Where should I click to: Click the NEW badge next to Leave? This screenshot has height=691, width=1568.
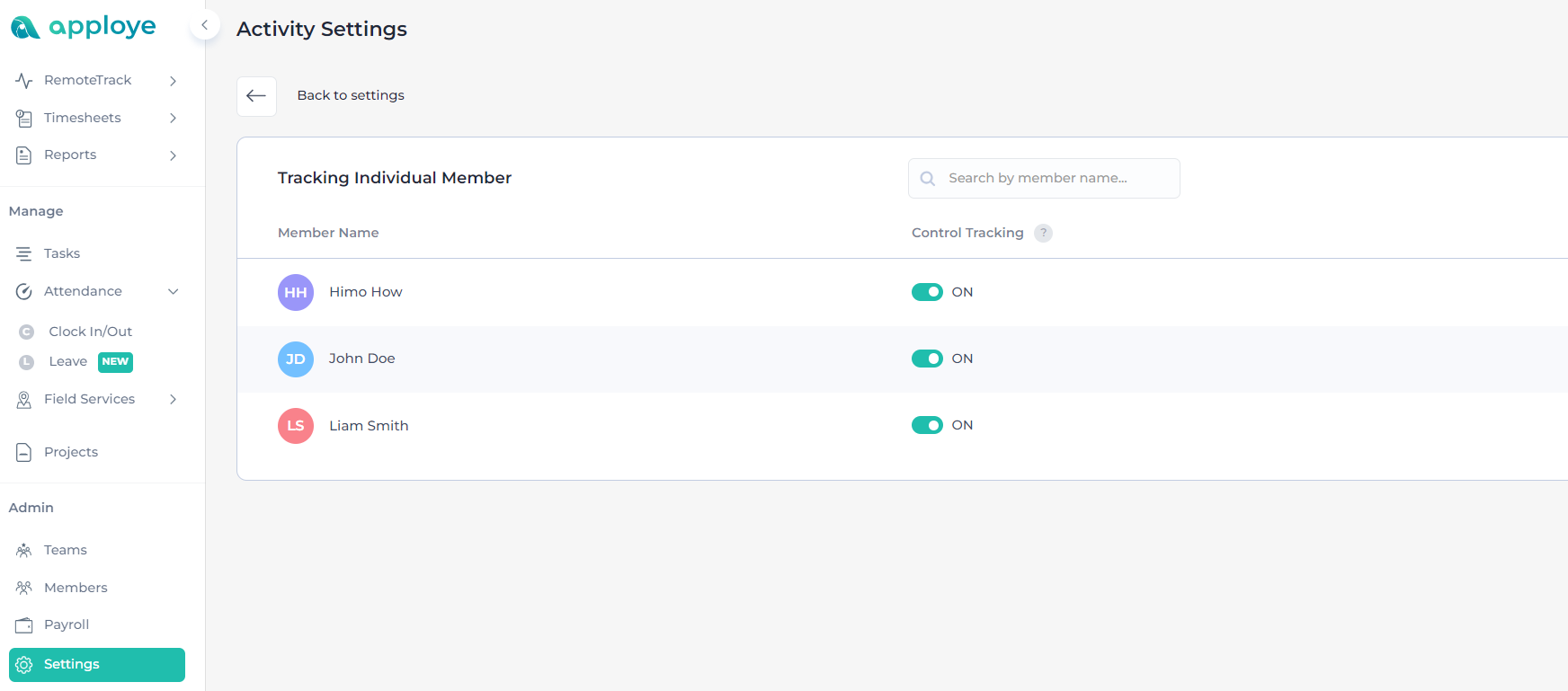(115, 362)
